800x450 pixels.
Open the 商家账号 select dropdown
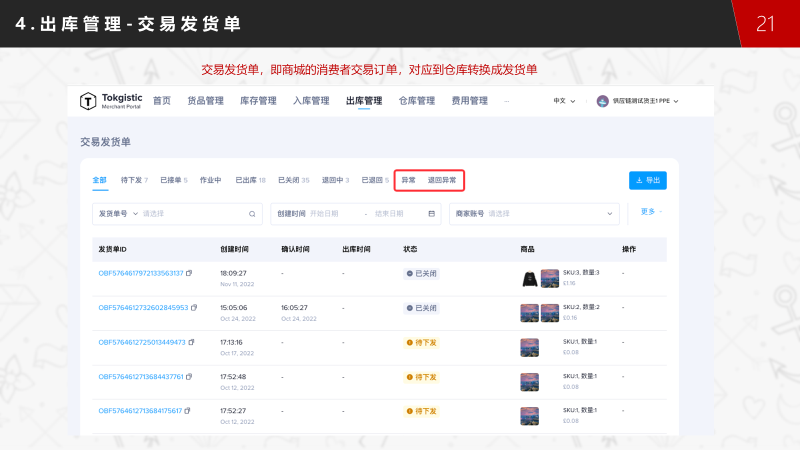pos(534,214)
